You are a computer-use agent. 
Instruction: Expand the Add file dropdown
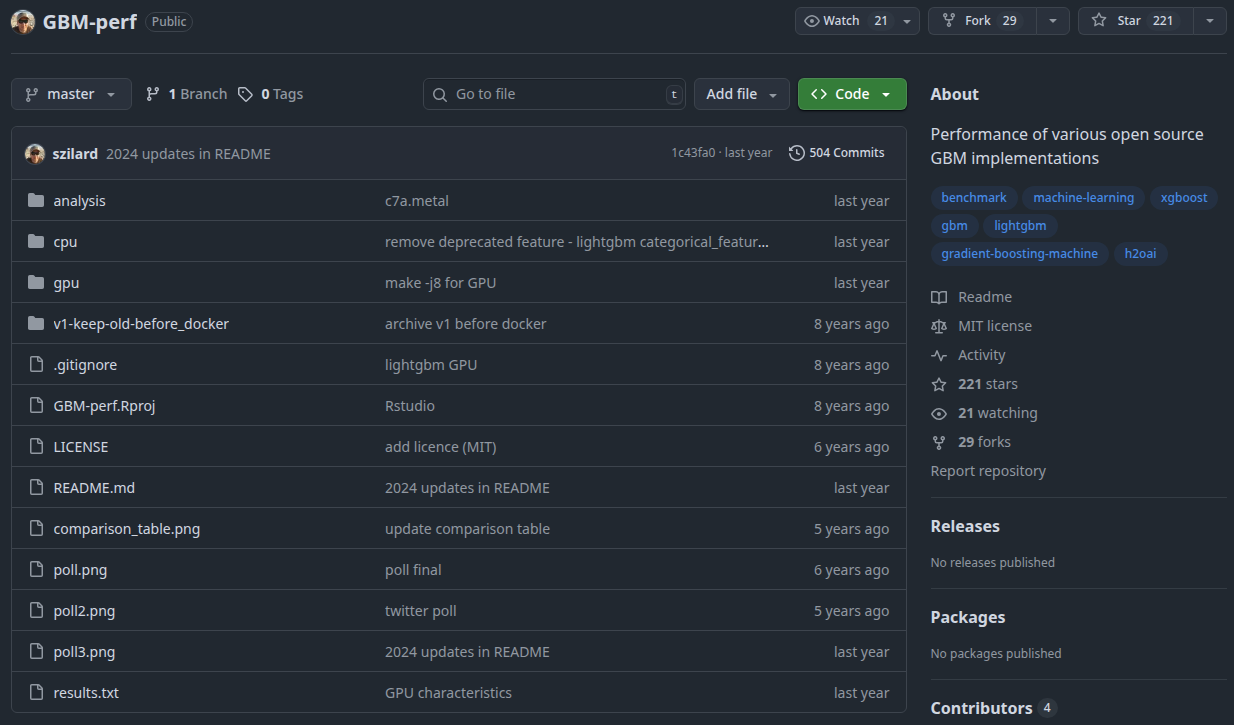[x=741, y=94]
